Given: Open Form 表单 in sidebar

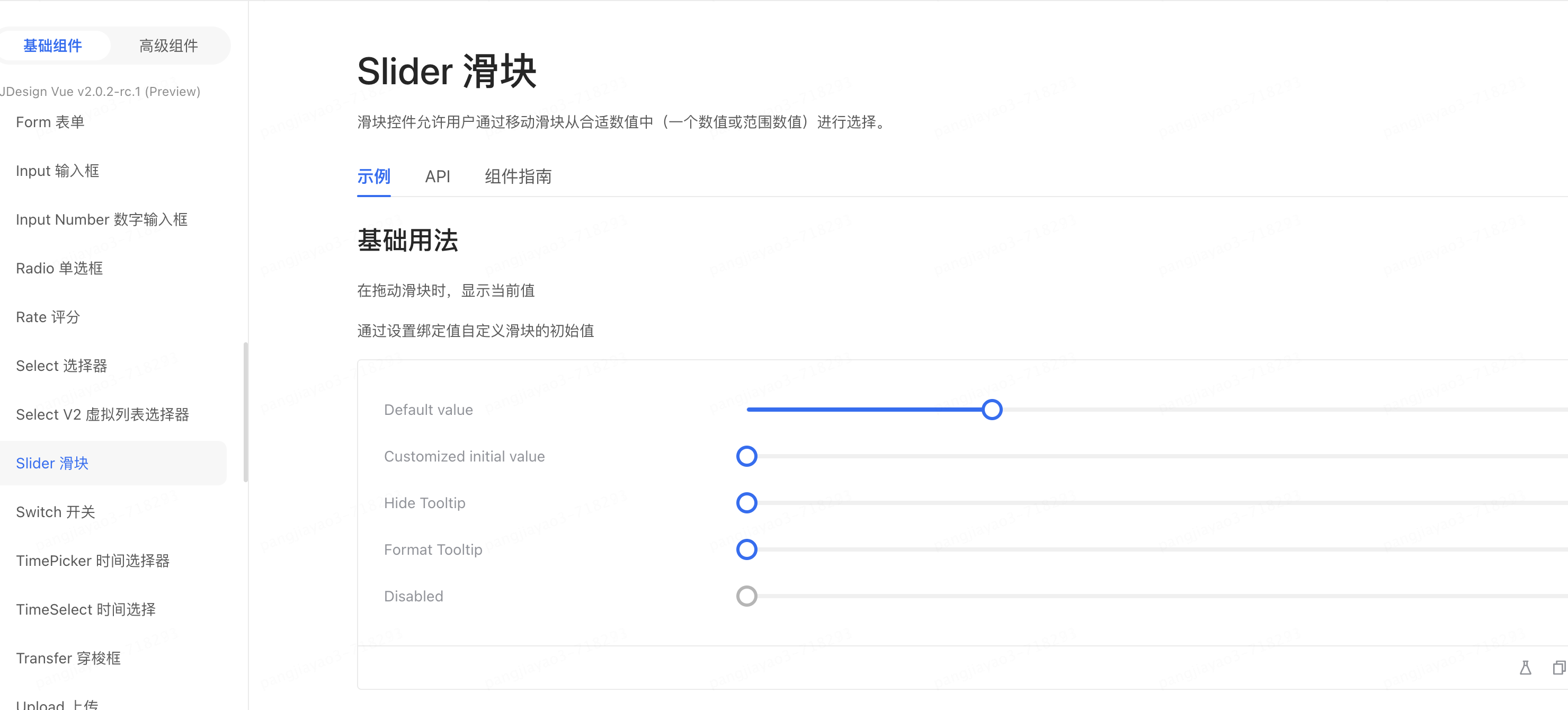Looking at the screenshot, I should click(x=50, y=122).
